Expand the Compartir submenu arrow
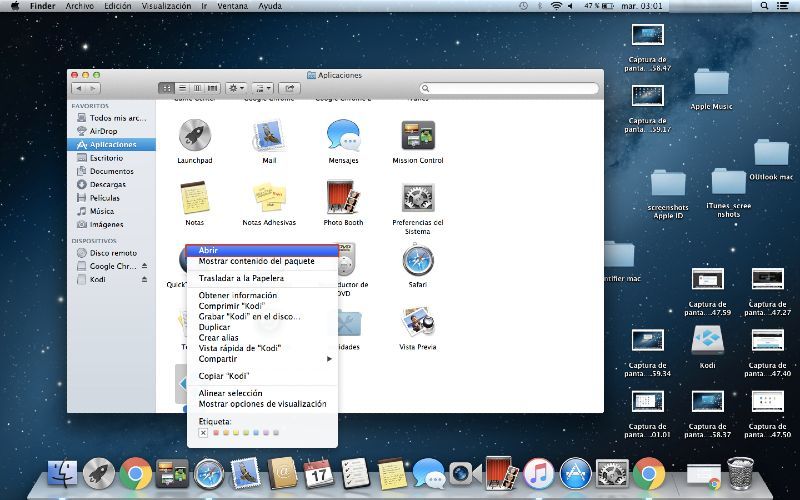The image size is (800, 500). coord(329,359)
